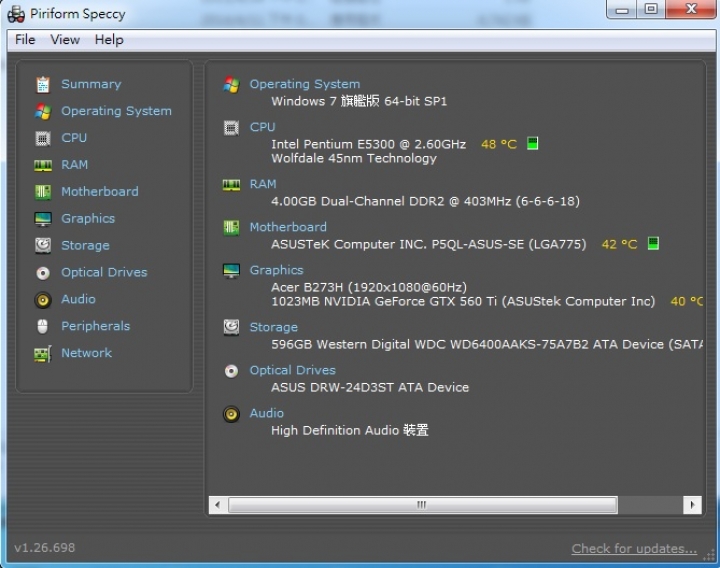Click the Speccy app icon in the title bar
This screenshot has width=720, height=568.
click(16, 14)
